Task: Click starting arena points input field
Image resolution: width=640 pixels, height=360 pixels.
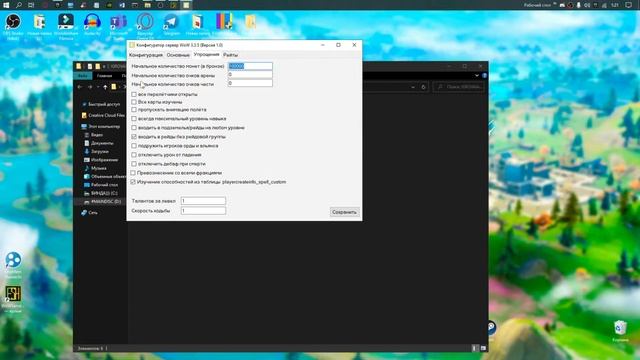Action: coord(250,75)
